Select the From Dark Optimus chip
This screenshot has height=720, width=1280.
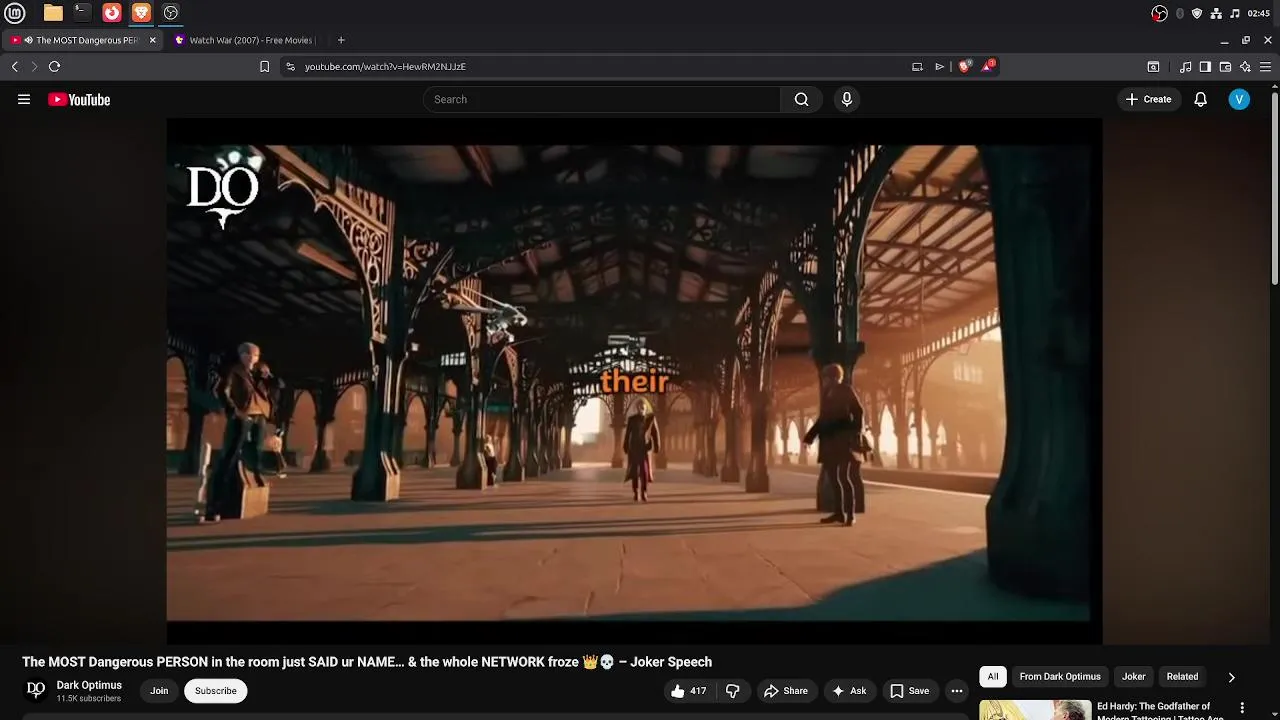click(1060, 677)
